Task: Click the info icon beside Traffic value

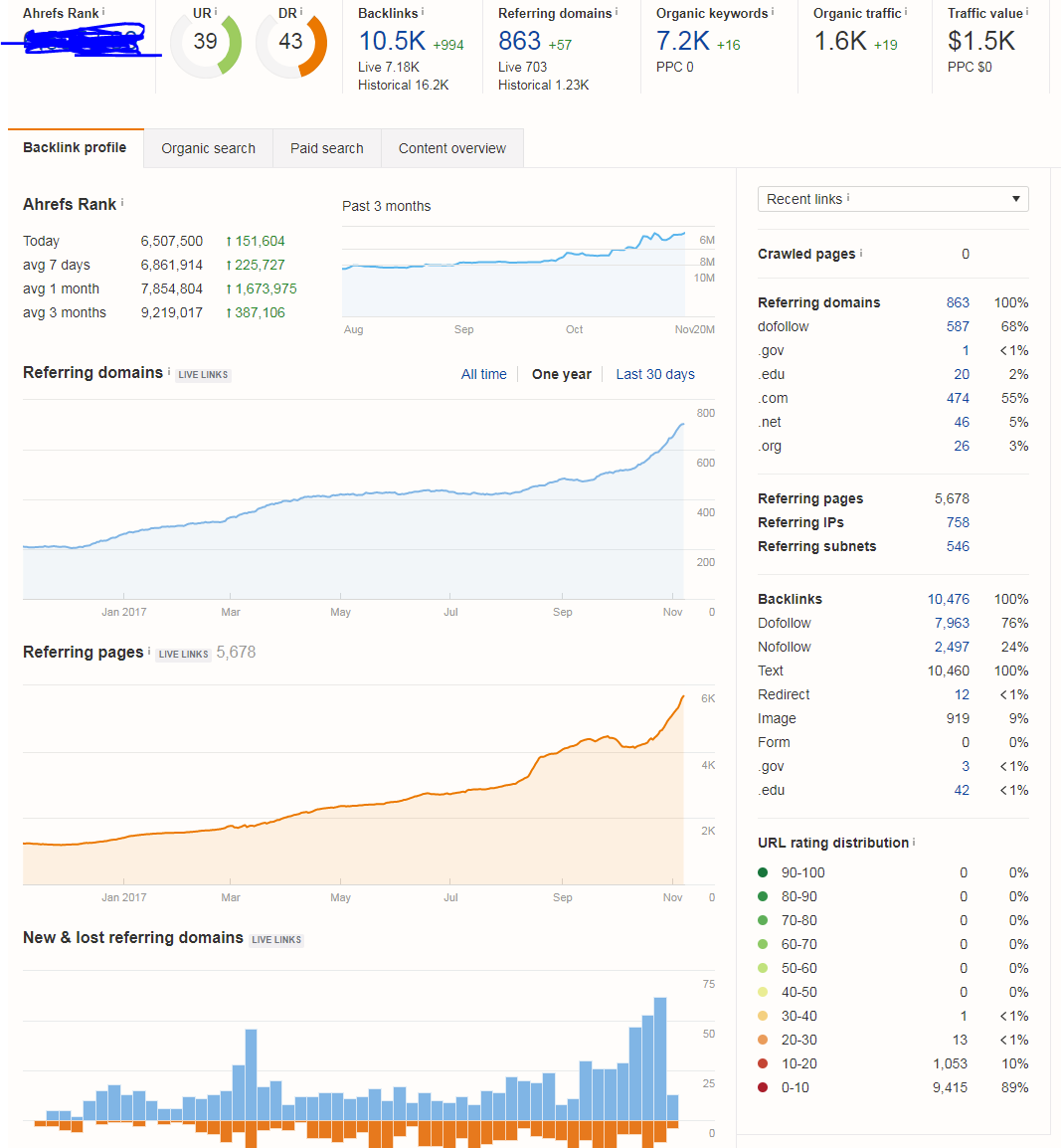Action: click(1026, 11)
